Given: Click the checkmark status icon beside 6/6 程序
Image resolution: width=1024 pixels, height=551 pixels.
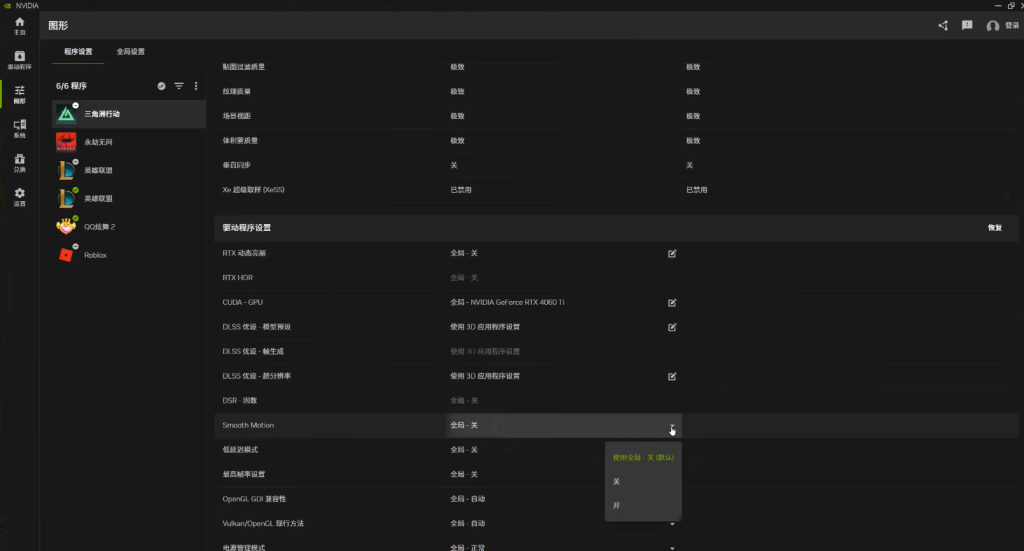Looking at the screenshot, I should tap(161, 86).
